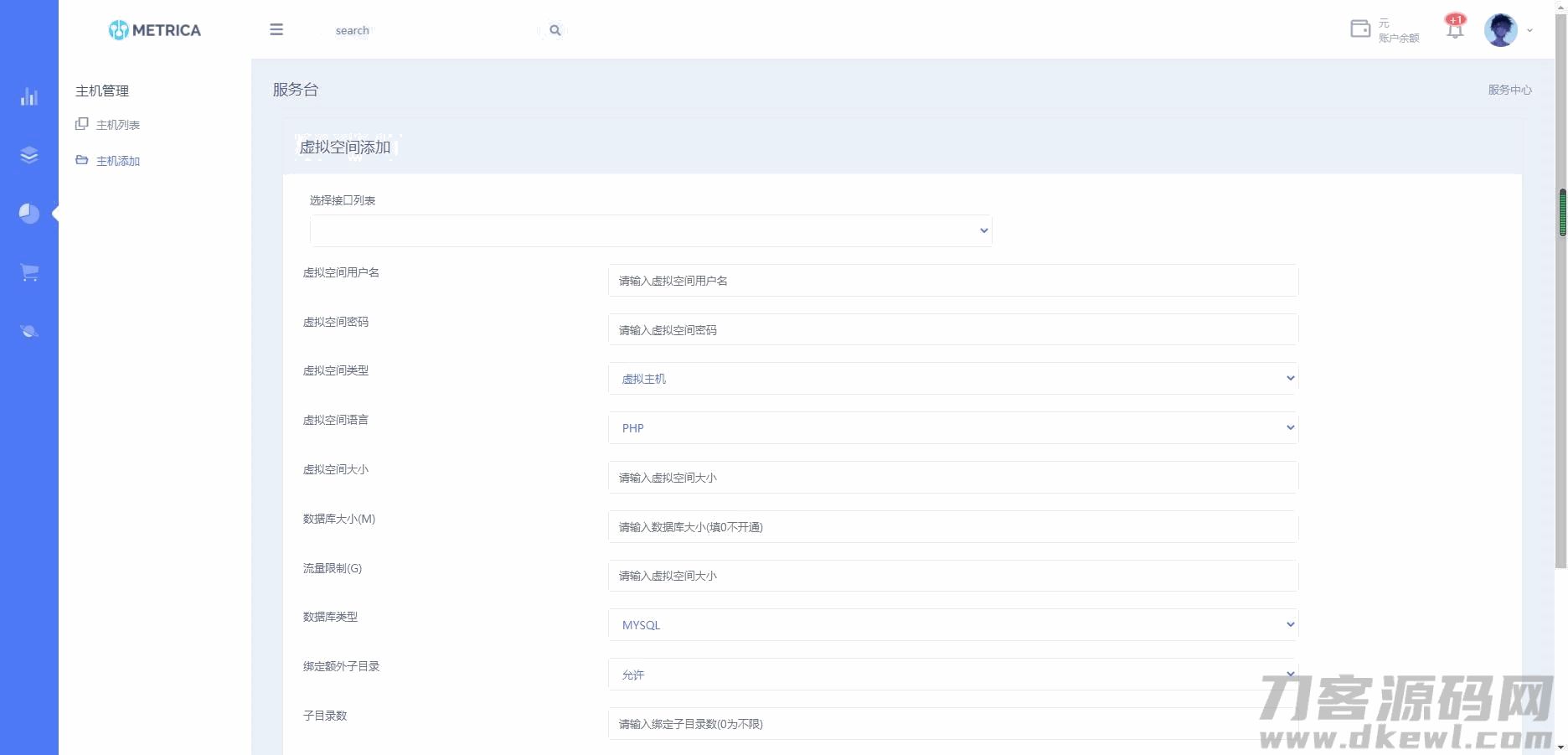The width and height of the screenshot is (1568, 755).
Task: Expand the 选择接口列表 dropdown
Action: (x=651, y=230)
